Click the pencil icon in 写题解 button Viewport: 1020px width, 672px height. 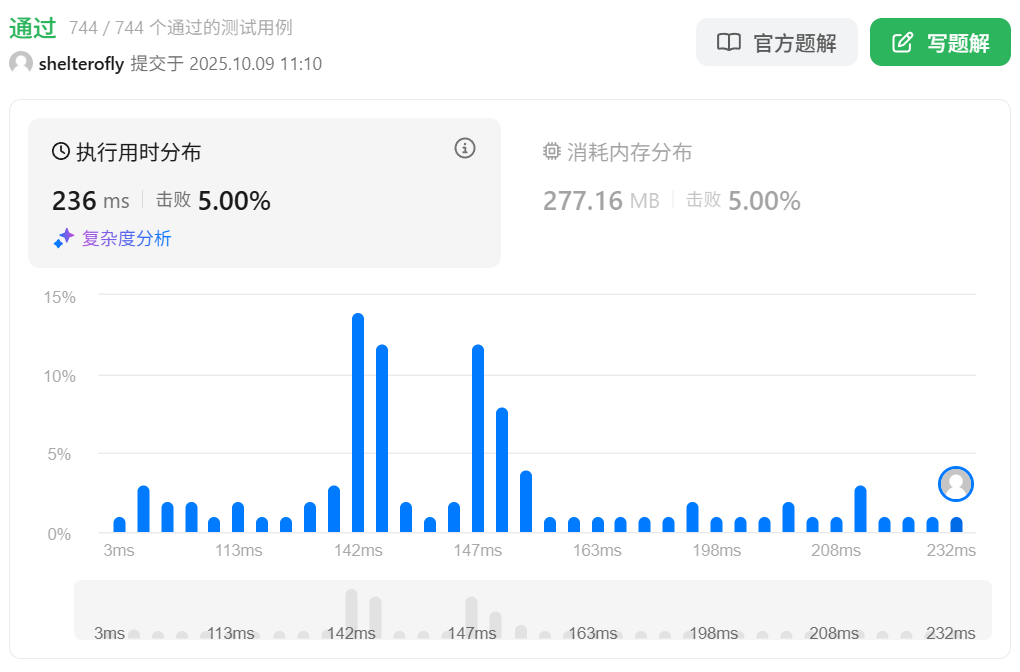coord(902,43)
